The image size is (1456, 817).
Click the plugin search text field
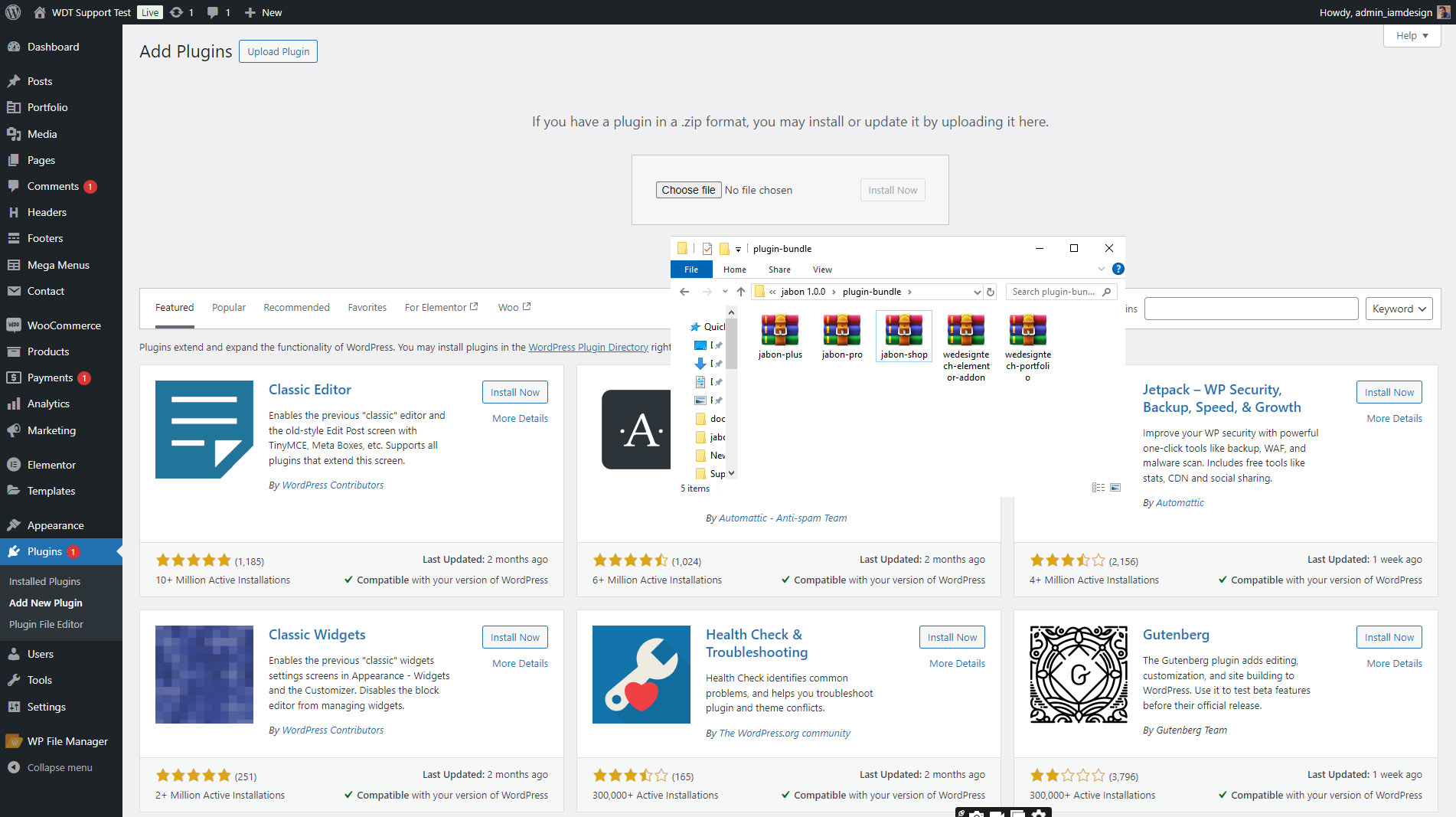point(1251,309)
